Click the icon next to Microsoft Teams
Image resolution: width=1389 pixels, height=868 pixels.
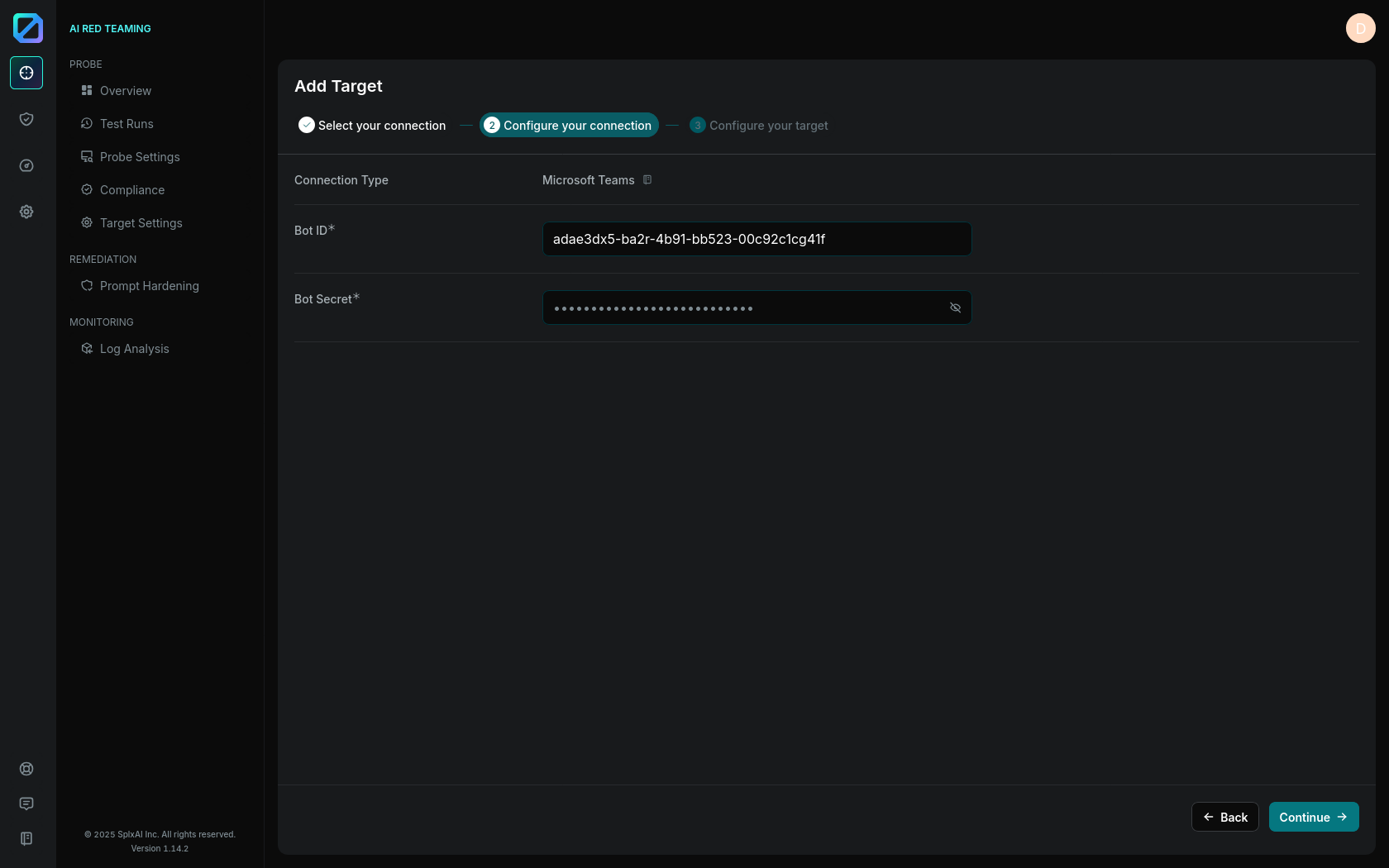coord(647,180)
